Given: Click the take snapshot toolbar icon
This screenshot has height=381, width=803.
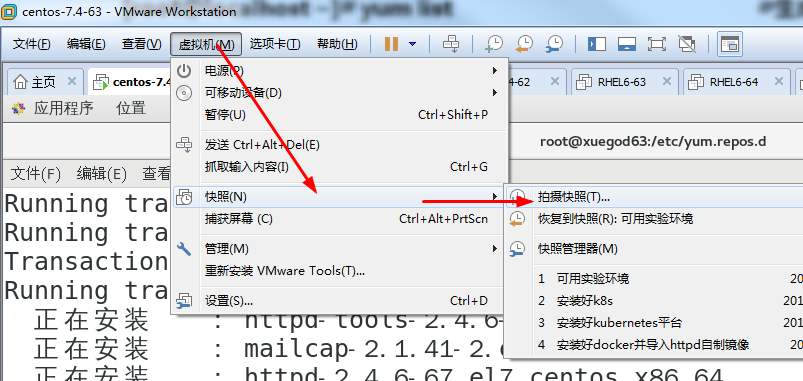Looking at the screenshot, I should click(494, 44).
